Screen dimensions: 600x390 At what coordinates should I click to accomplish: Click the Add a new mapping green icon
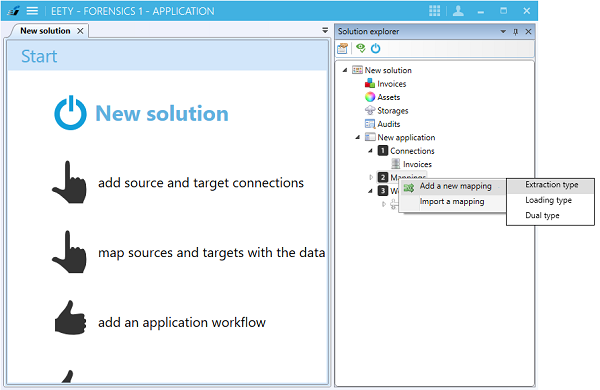(x=409, y=187)
